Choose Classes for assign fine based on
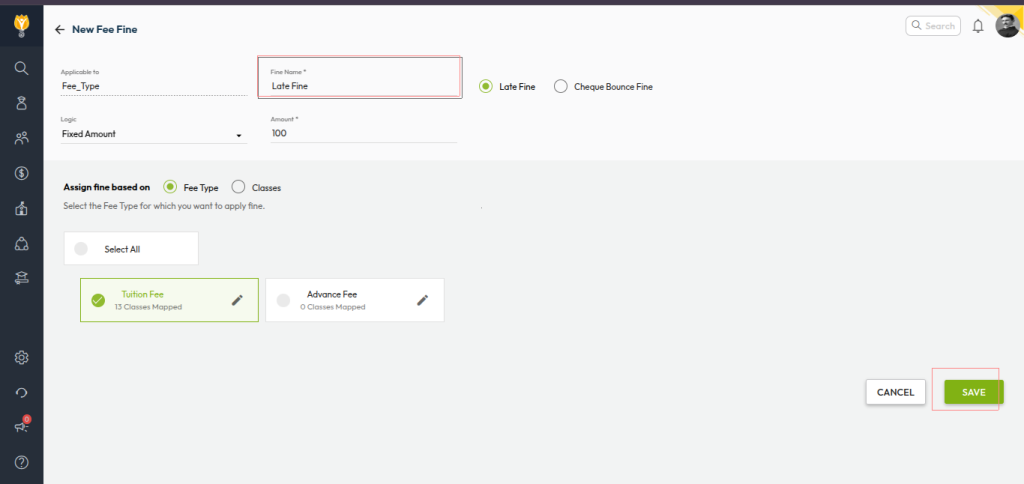The image size is (1024, 484). point(238,187)
